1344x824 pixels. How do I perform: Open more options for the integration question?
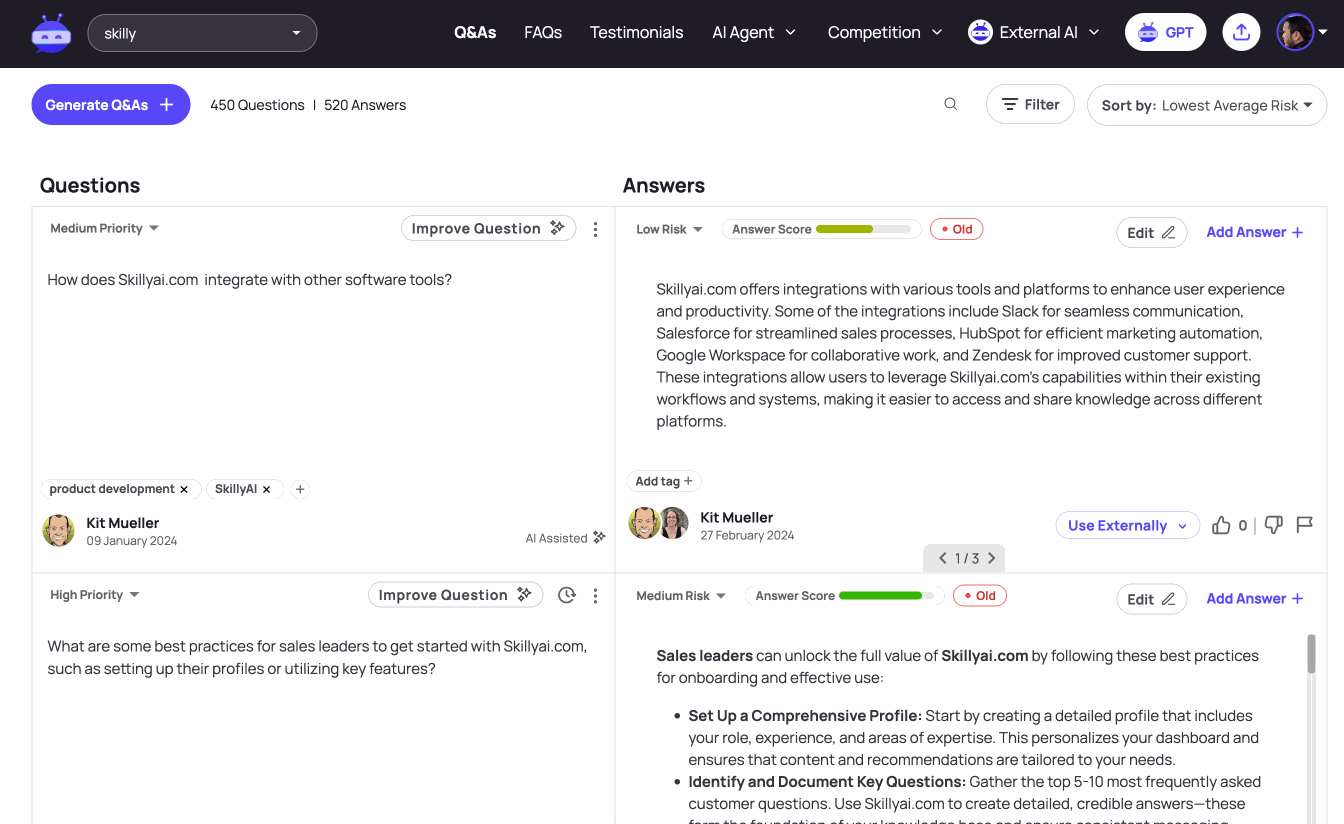point(595,229)
